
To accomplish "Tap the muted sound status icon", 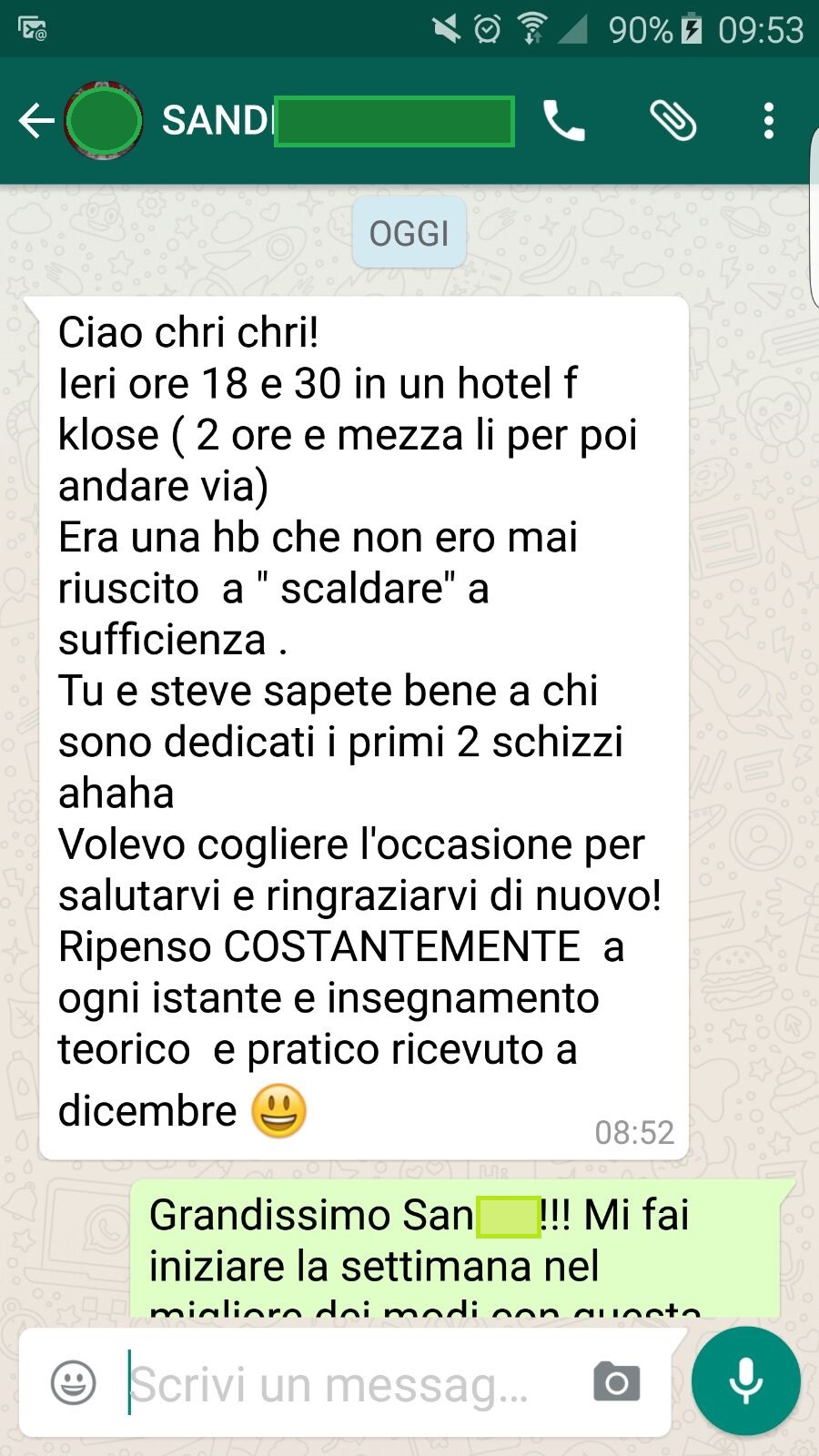I will 446,29.
